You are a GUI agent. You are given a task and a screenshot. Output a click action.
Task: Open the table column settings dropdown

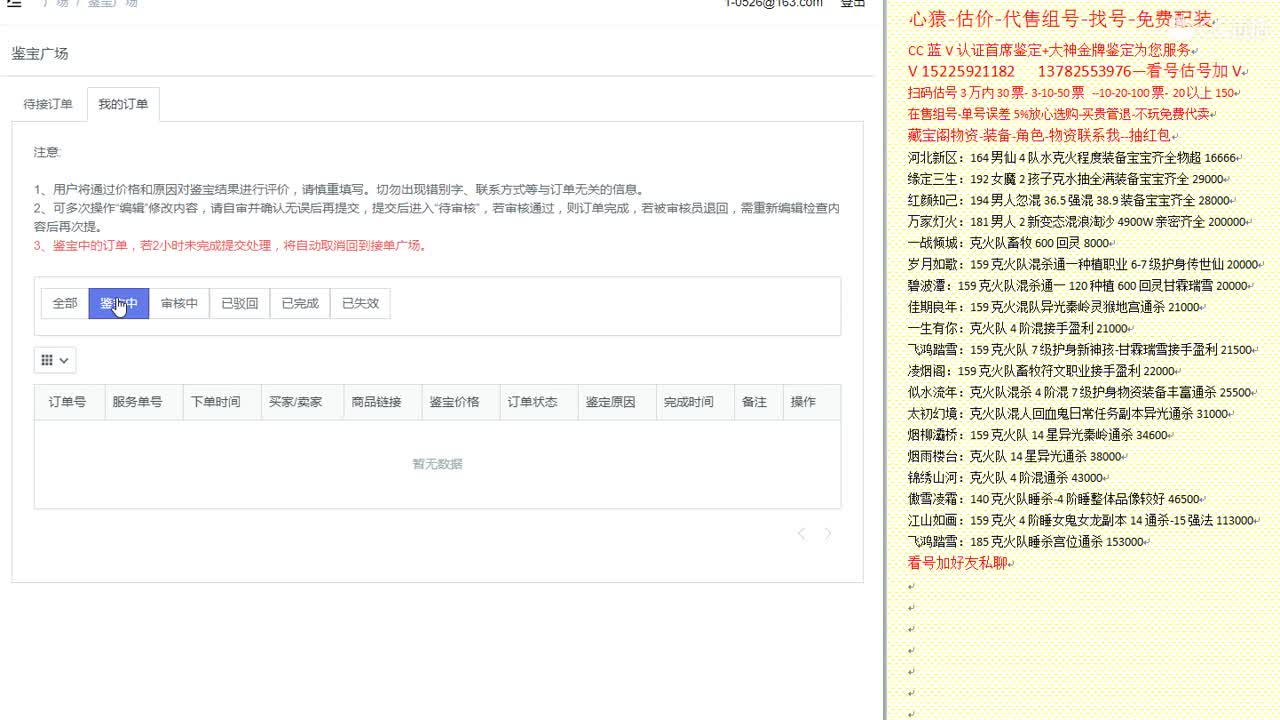(x=55, y=360)
